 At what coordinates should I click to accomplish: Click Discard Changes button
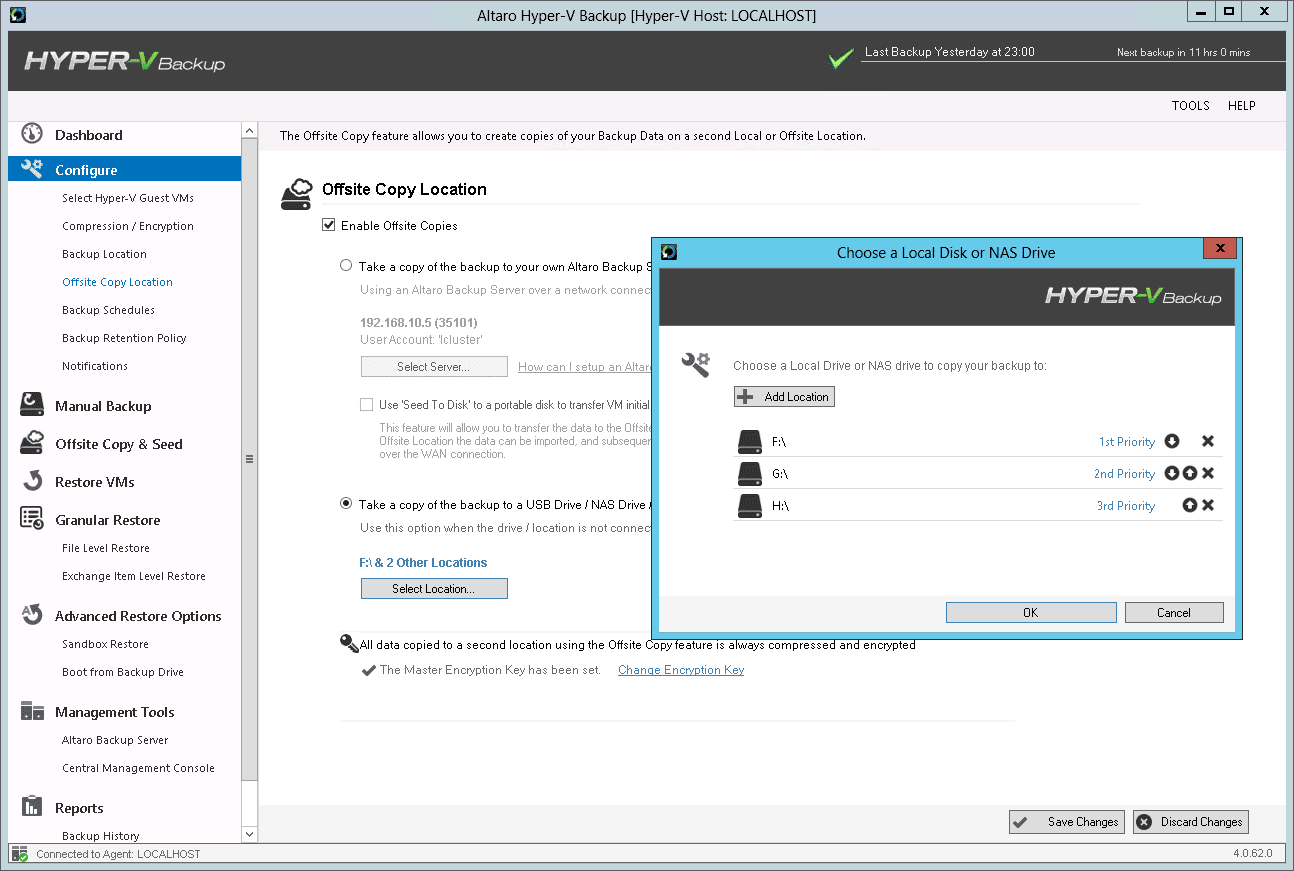click(x=1191, y=822)
